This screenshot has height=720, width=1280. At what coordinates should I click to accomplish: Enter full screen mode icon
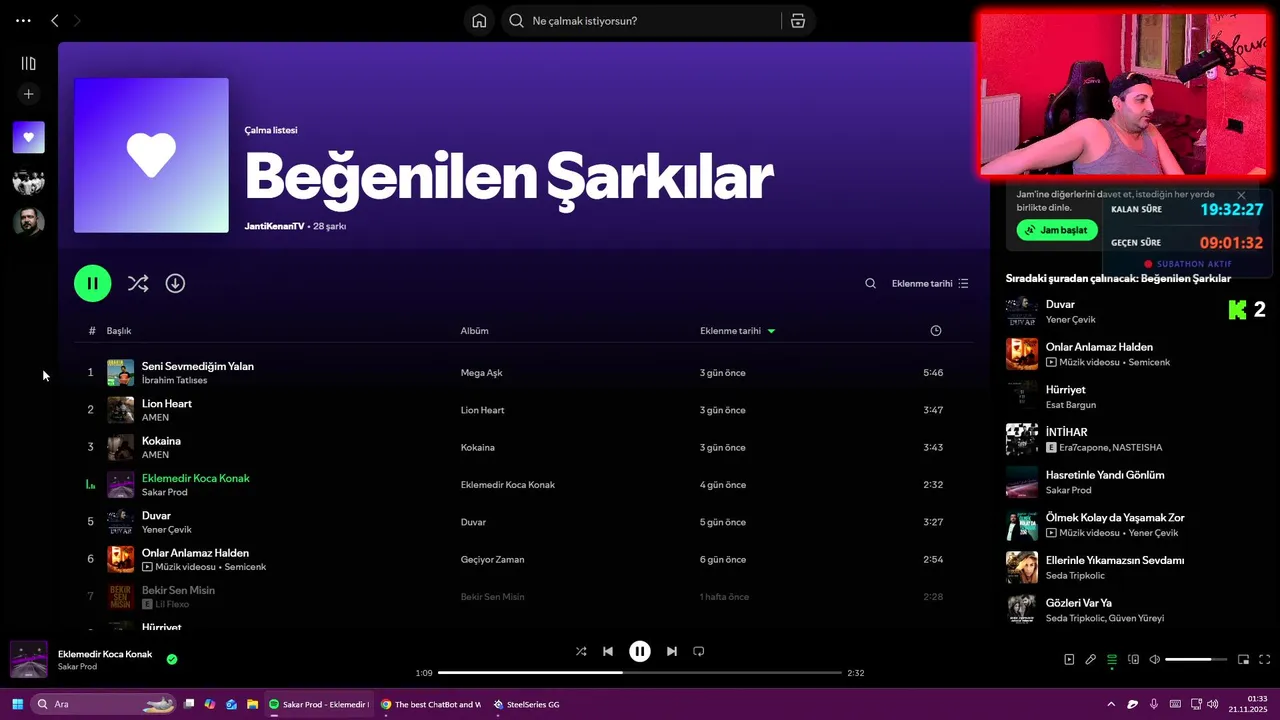[x=1265, y=659]
